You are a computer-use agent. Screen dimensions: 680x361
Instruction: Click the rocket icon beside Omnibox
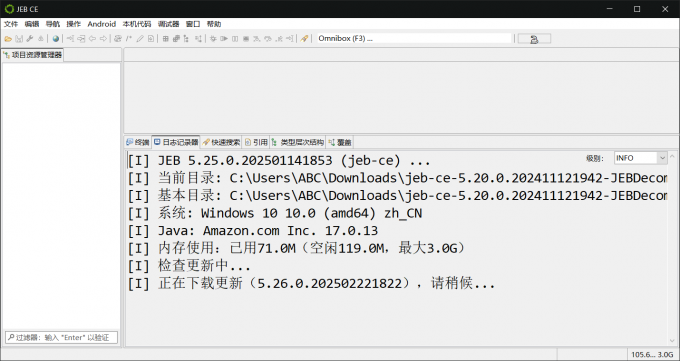point(304,39)
